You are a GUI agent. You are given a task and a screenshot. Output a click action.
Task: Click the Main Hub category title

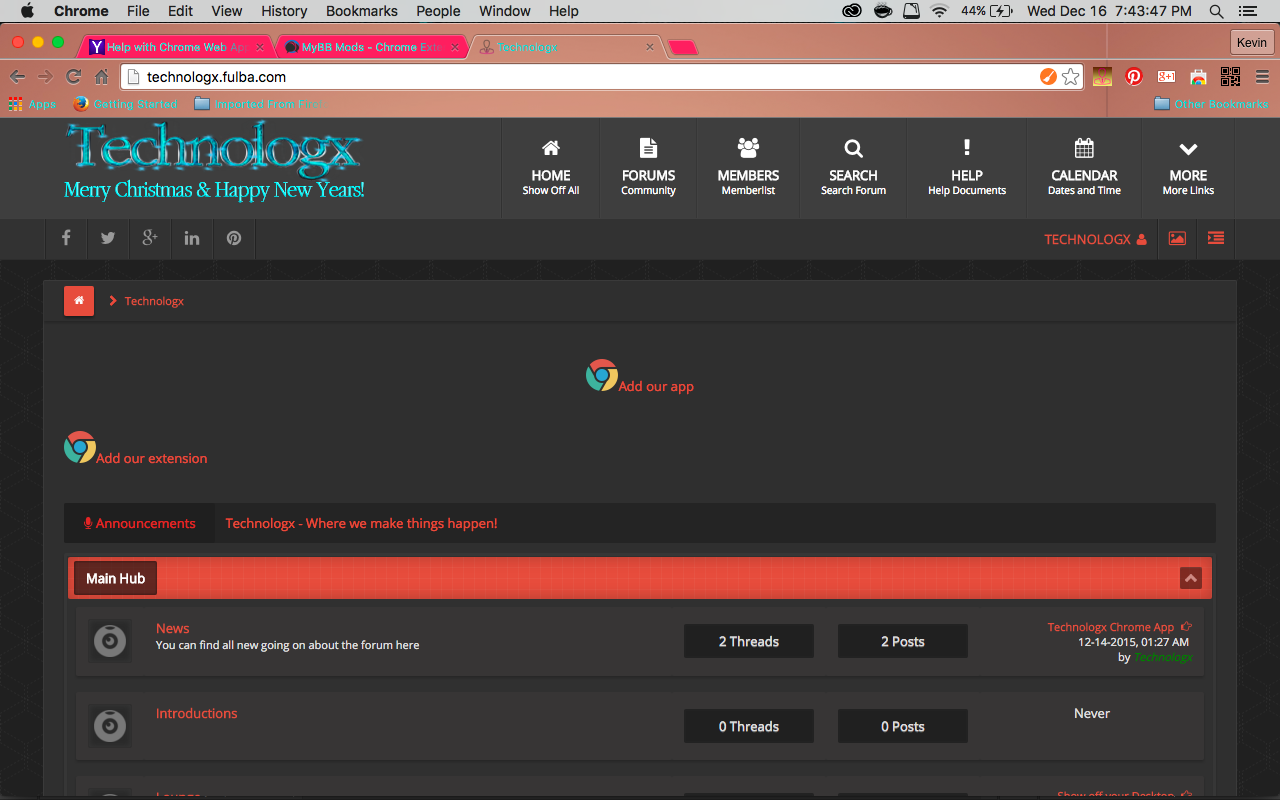[115, 578]
